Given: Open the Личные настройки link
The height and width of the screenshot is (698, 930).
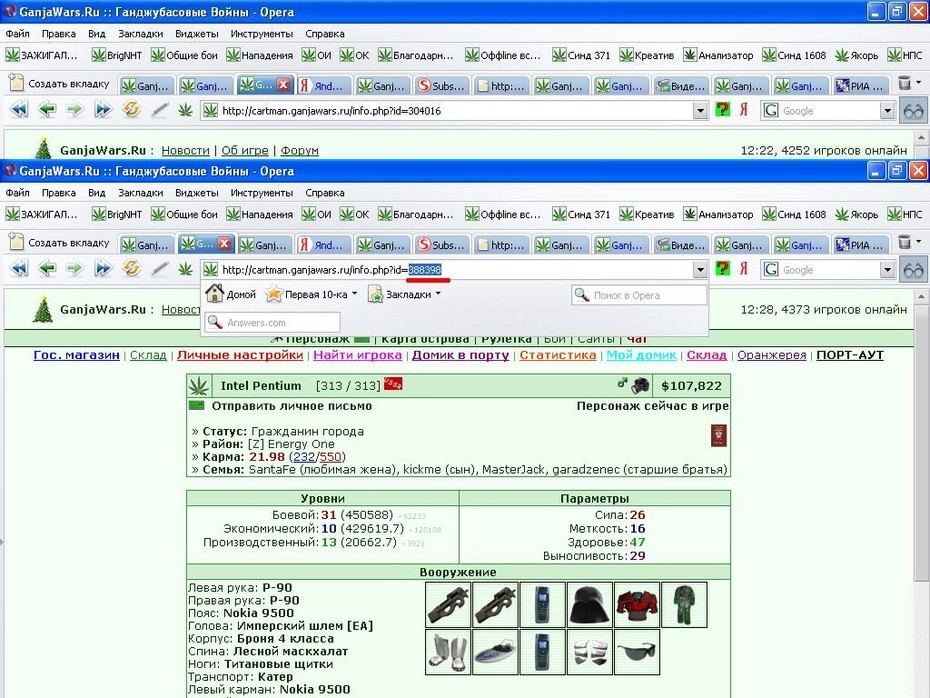Looking at the screenshot, I should [240, 355].
